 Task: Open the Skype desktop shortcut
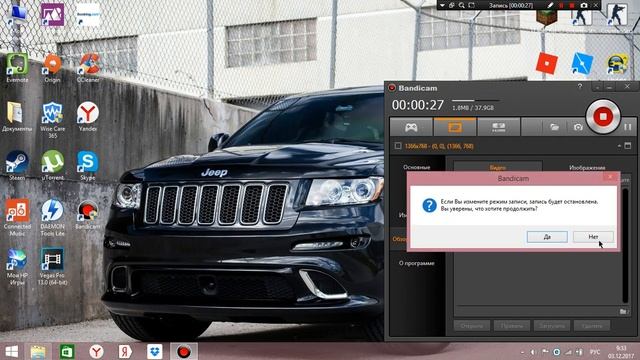pos(88,165)
